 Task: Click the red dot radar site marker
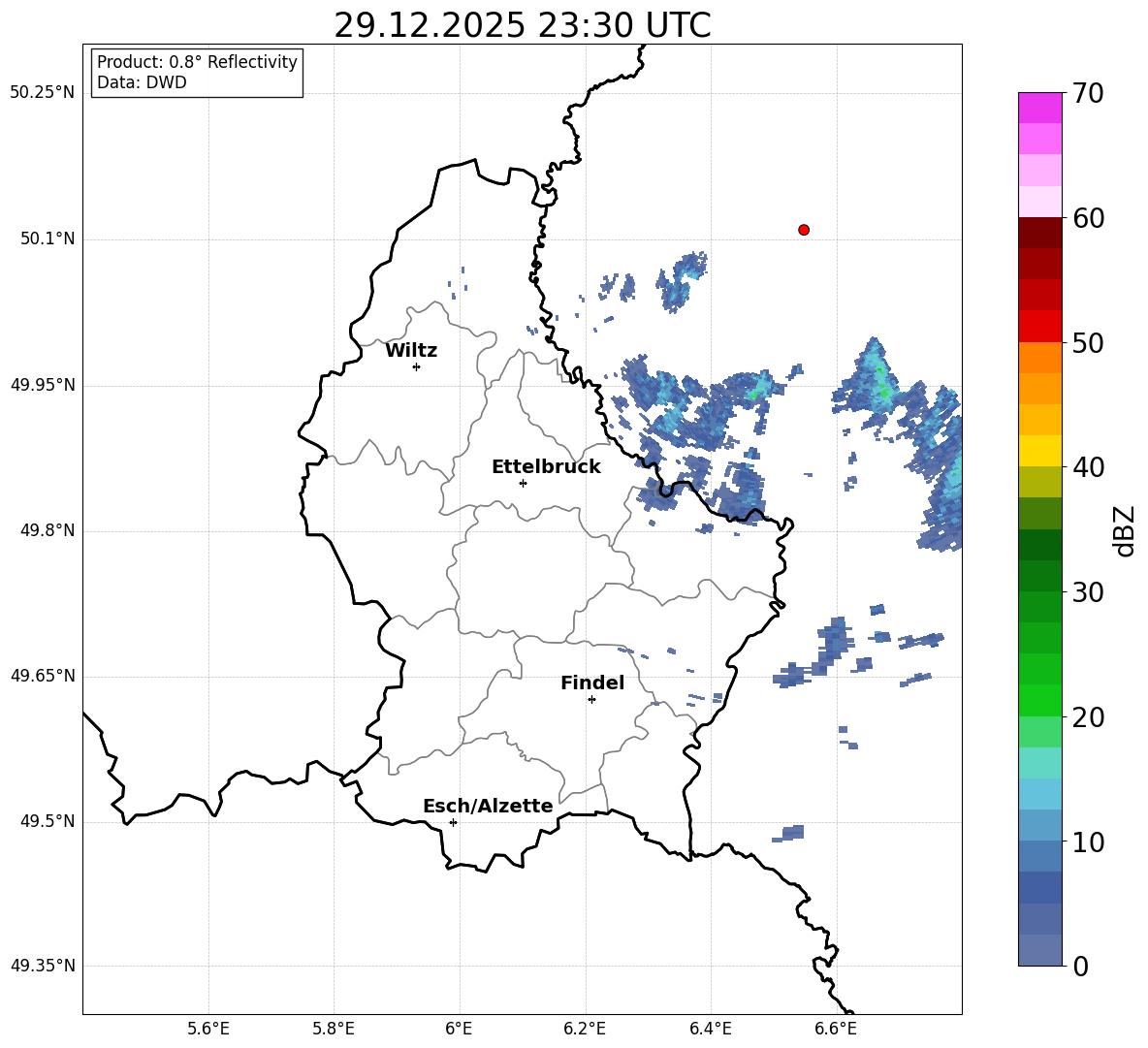point(804,230)
